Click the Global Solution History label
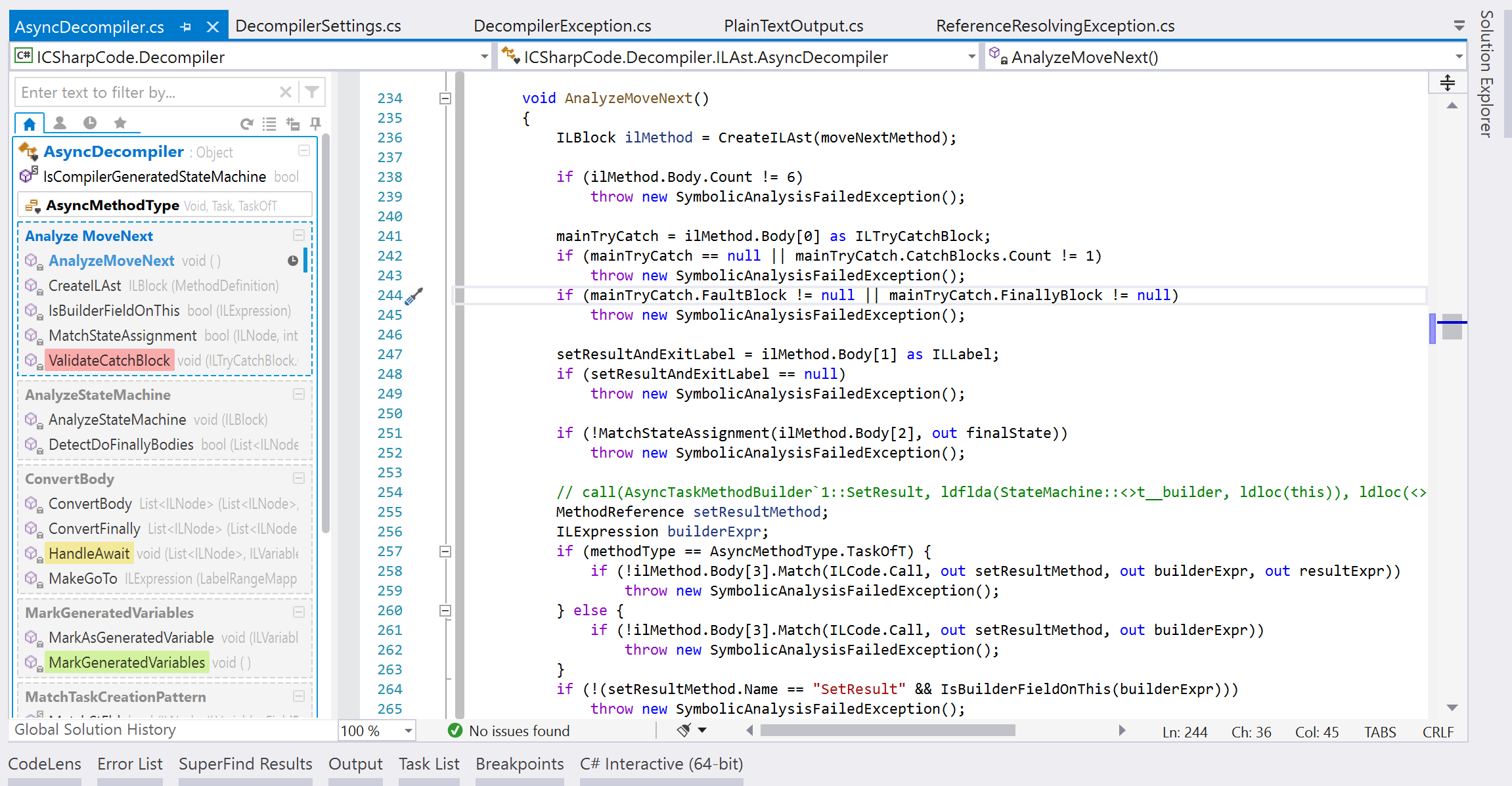 tap(95, 730)
